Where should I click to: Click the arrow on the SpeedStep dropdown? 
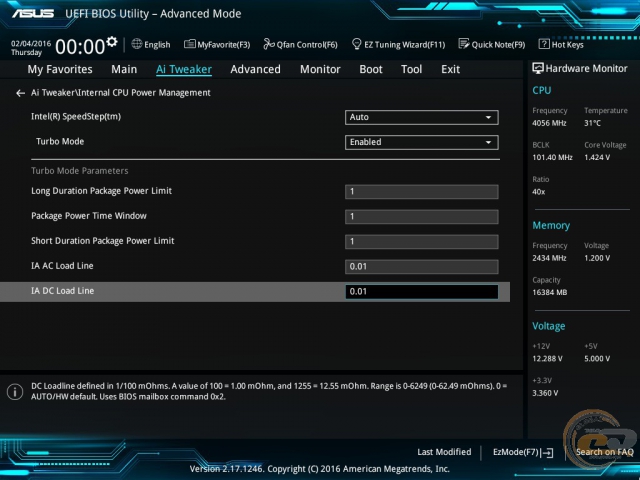click(488, 118)
